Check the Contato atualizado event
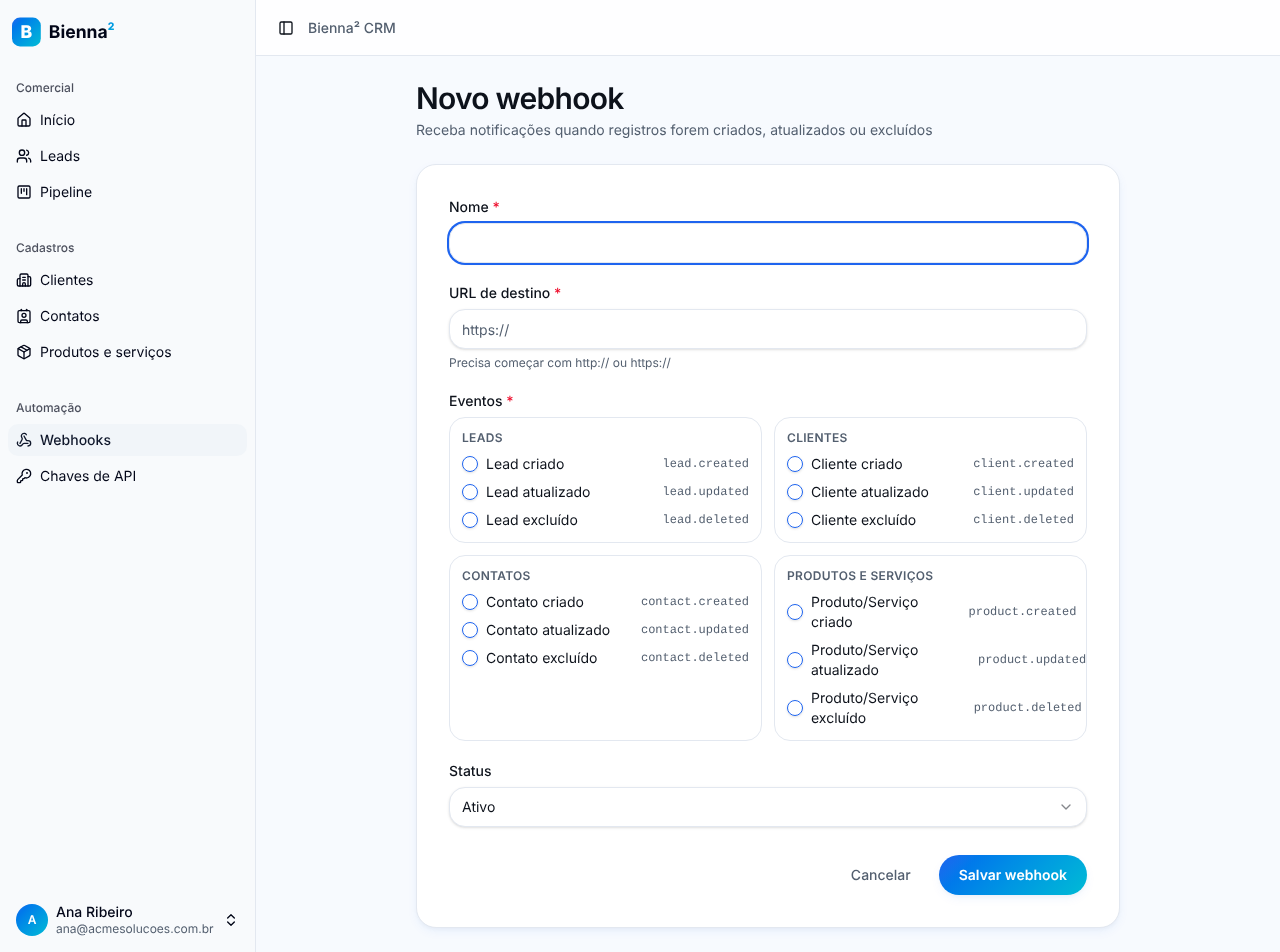 [470, 630]
